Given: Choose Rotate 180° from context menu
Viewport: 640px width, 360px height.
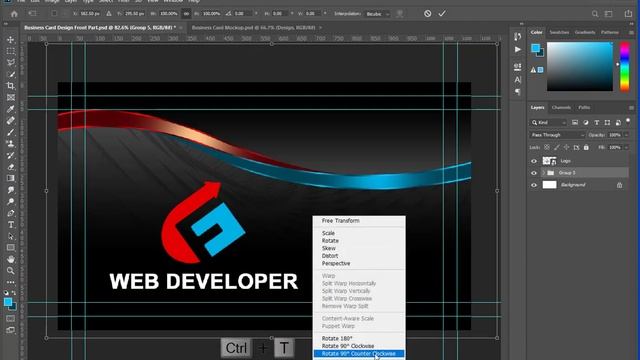Looking at the screenshot, I should pos(337,338).
